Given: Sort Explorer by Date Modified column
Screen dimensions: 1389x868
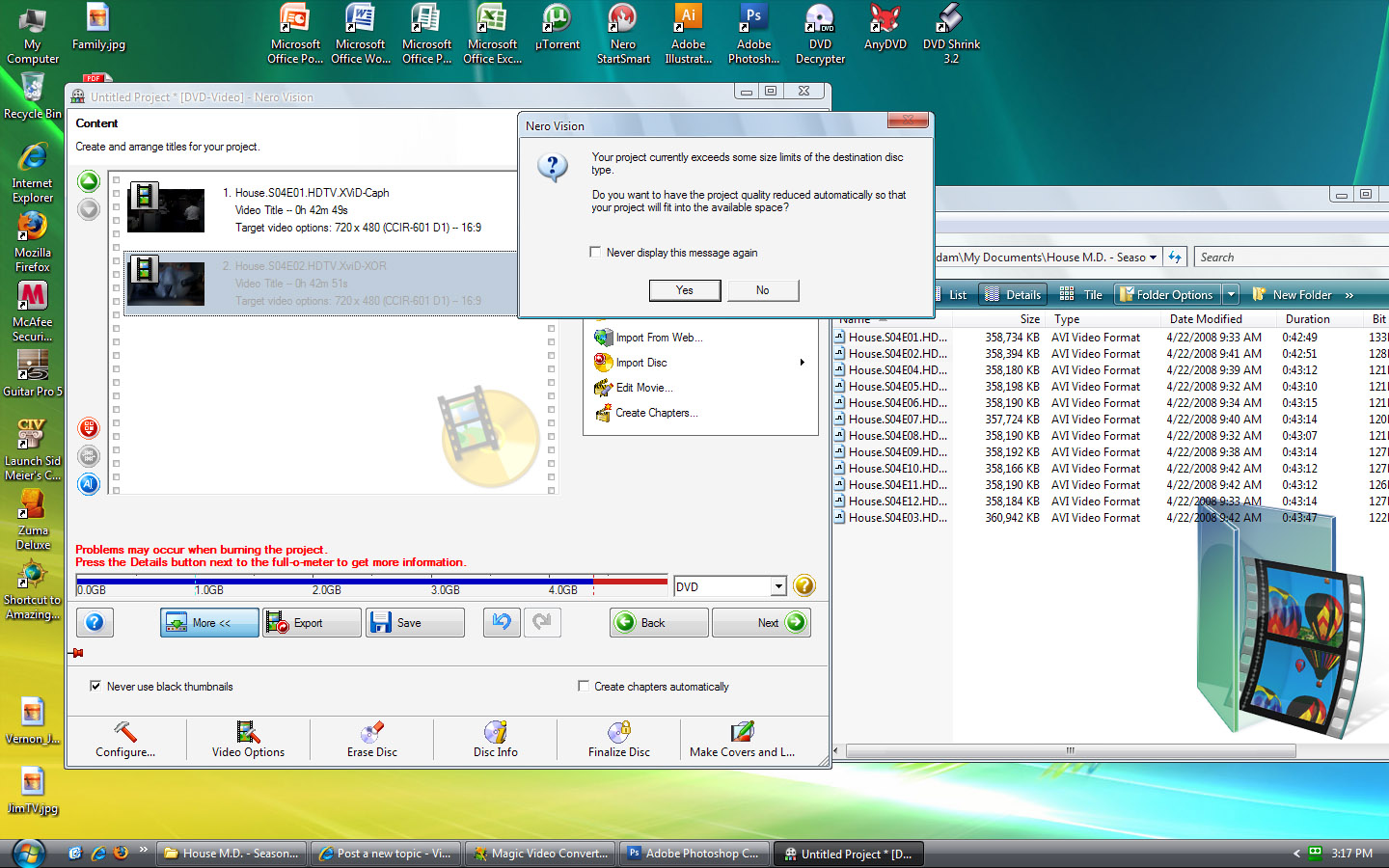Looking at the screenshot, I should (1206, 319).
